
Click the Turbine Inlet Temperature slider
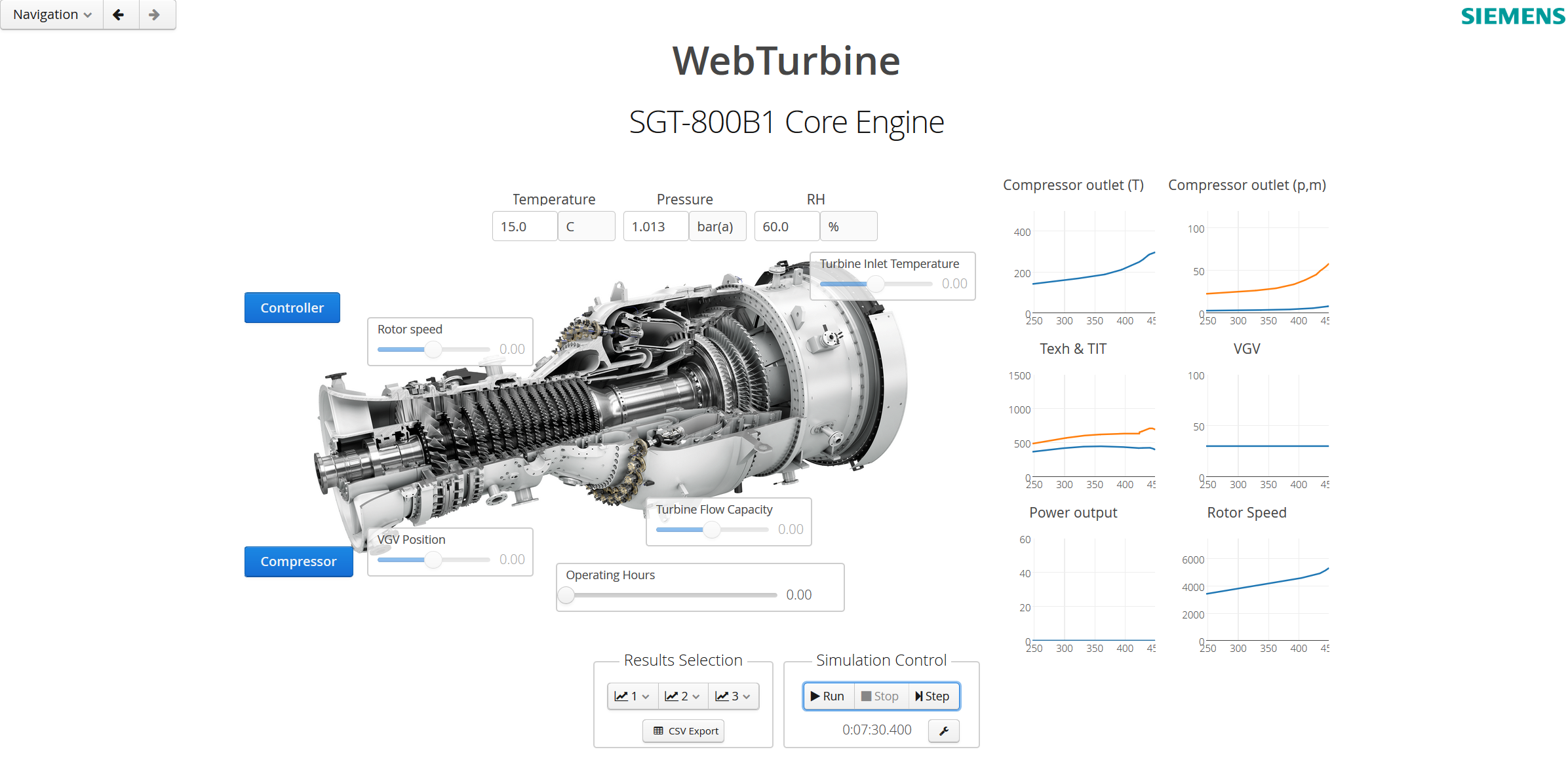(x=876, y=284)
